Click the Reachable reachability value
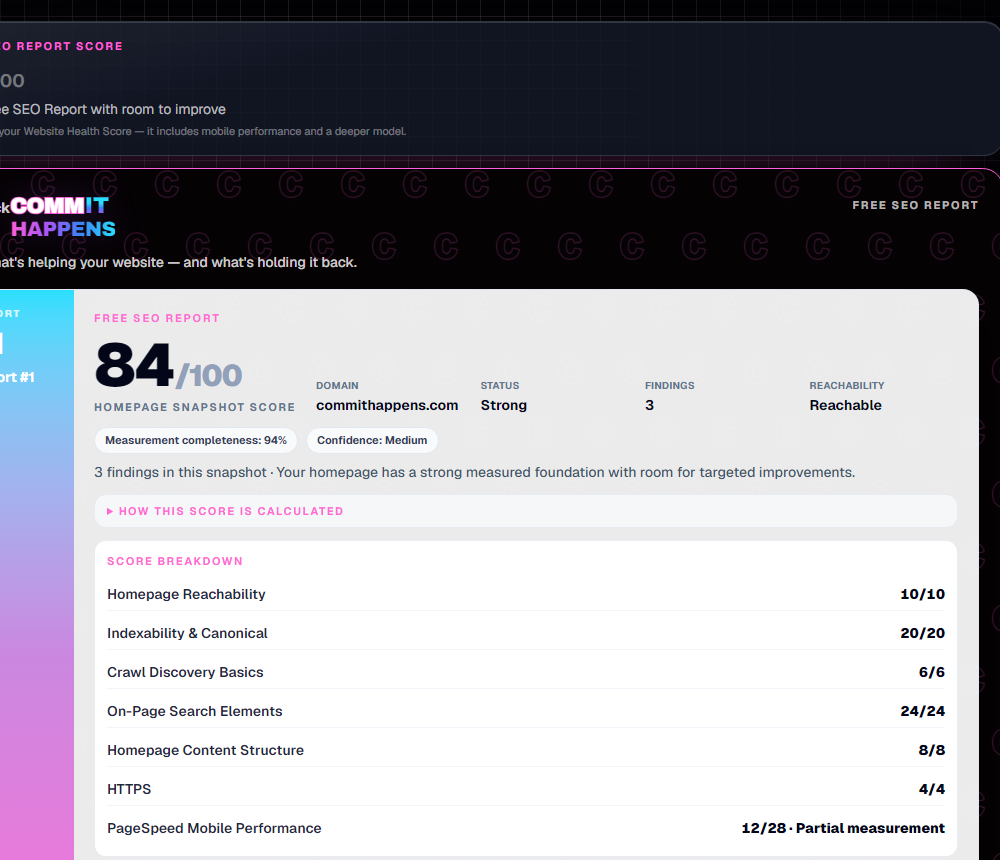The image size is (1000, 860). click(846, 405)
